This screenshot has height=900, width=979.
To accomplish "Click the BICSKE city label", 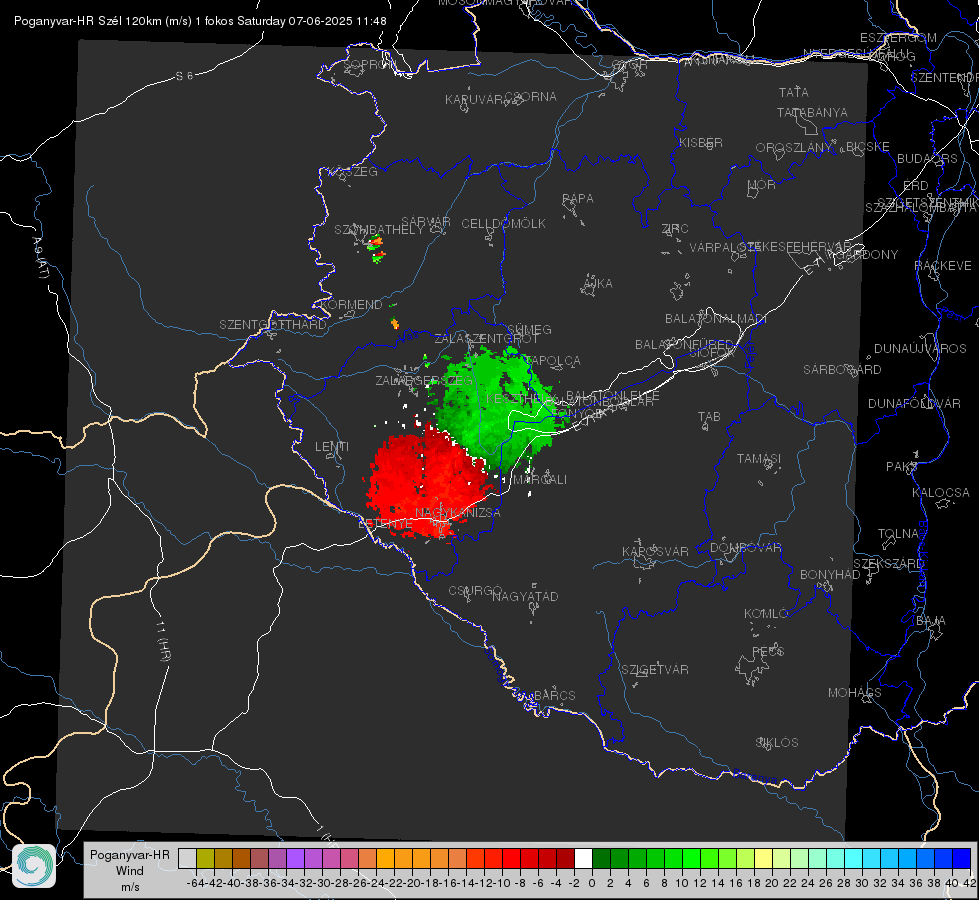I will click(x=868, y=147).
